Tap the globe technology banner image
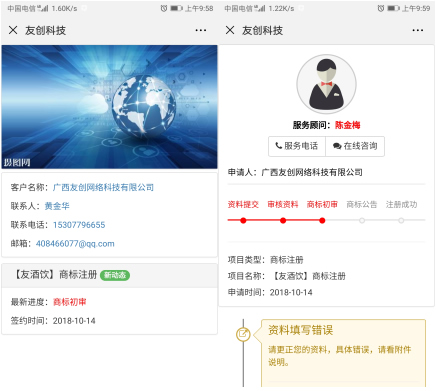Screen dimensions: 436x391 [x=109, y=107]
